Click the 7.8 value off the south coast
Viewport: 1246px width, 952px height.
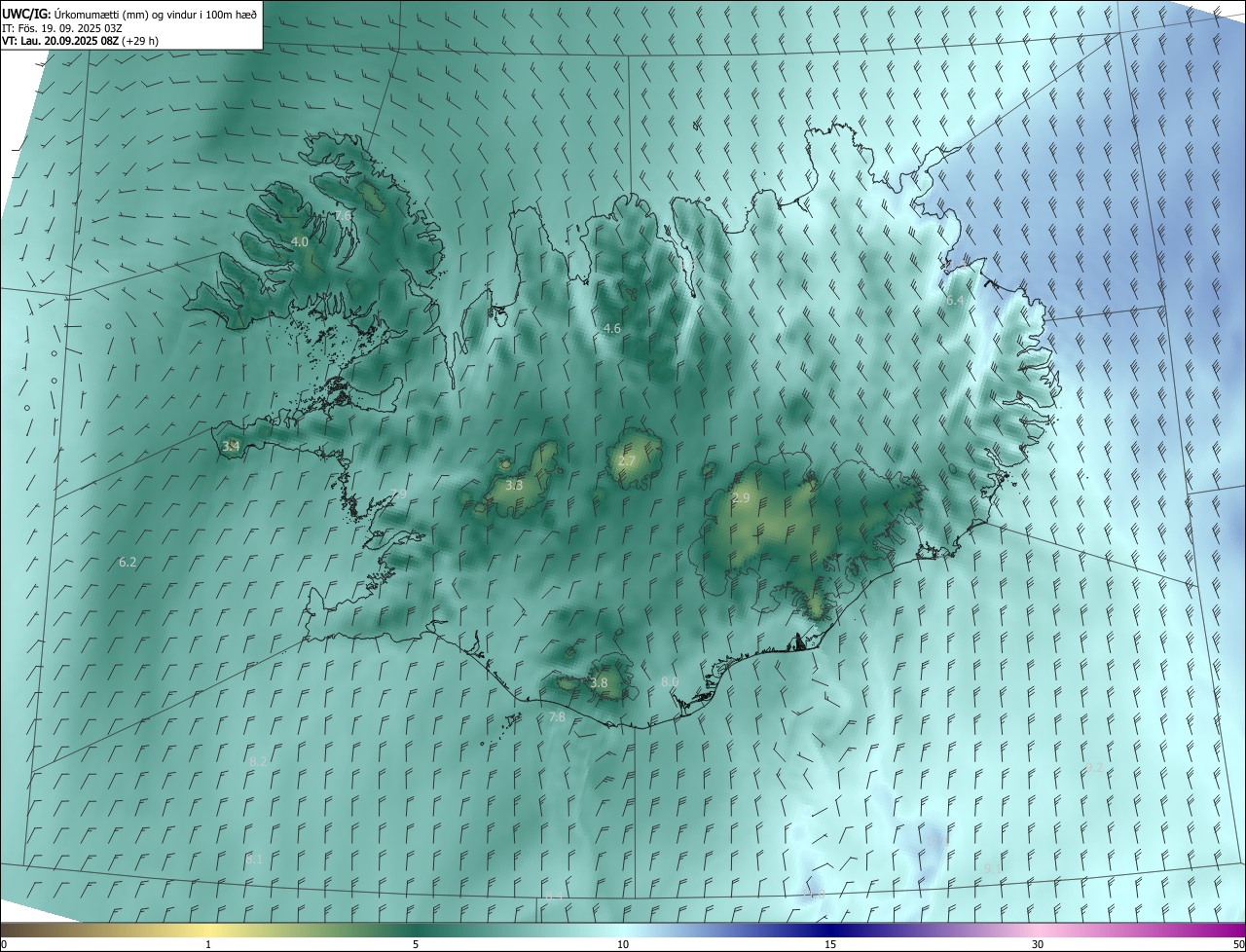pyautogui.click(x=557, y=717)
